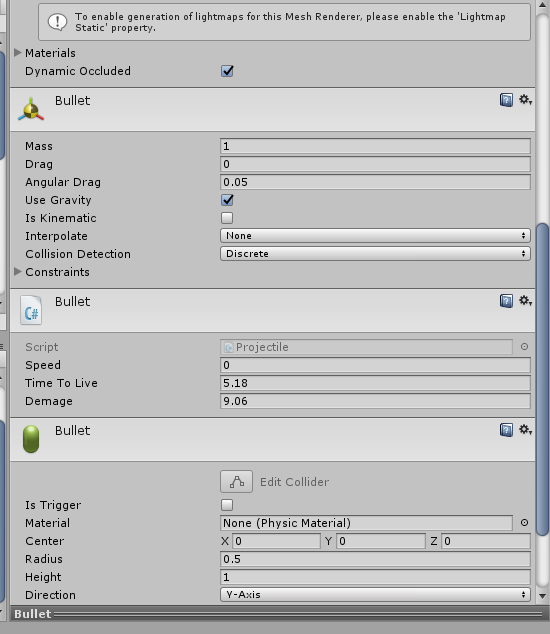Open help for the Bullet C# script component
550x634 pixels.
[506, 301]
